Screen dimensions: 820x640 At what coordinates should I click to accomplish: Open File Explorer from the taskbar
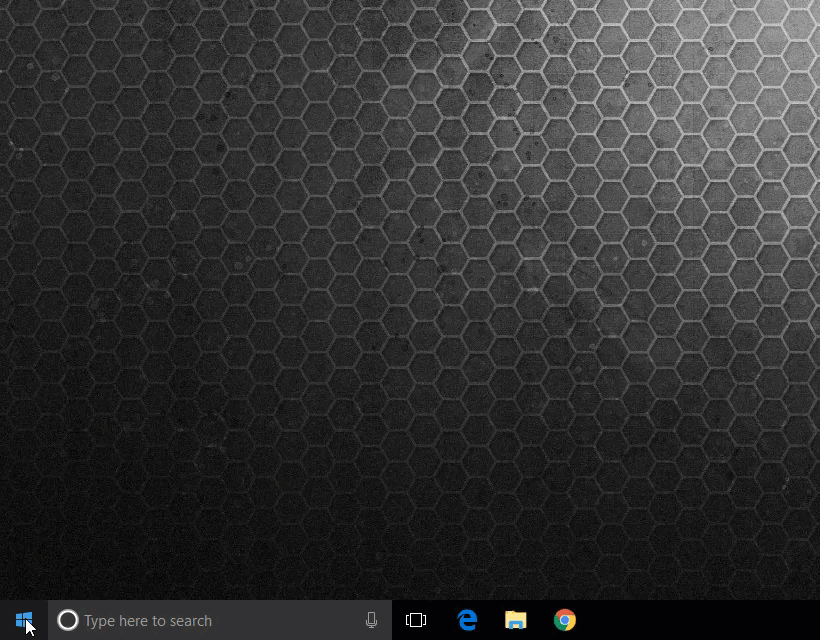click(x=515, y=620)
